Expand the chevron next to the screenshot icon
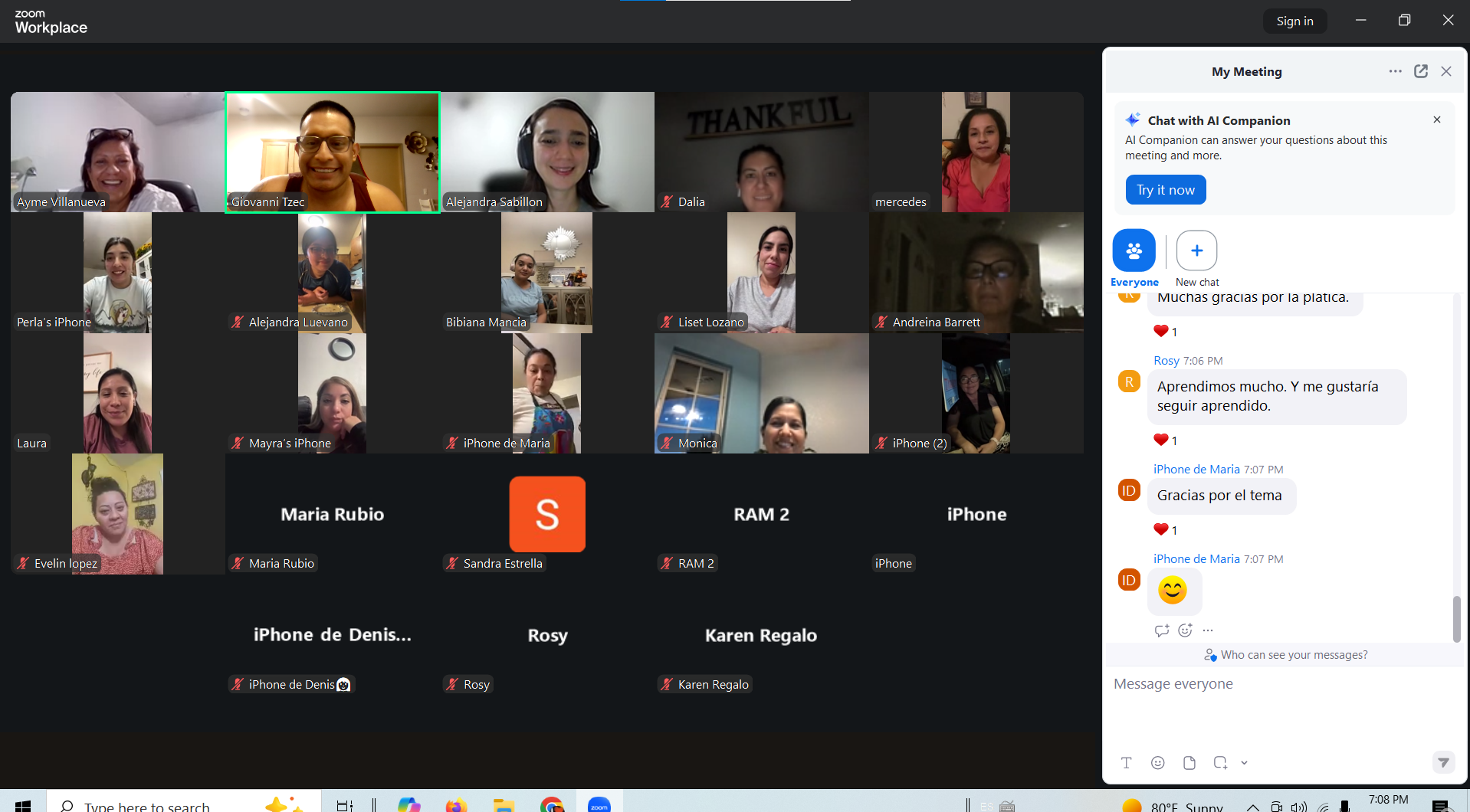The width and height of the screenshot is (1470, 812). (x=1243, y=763)
